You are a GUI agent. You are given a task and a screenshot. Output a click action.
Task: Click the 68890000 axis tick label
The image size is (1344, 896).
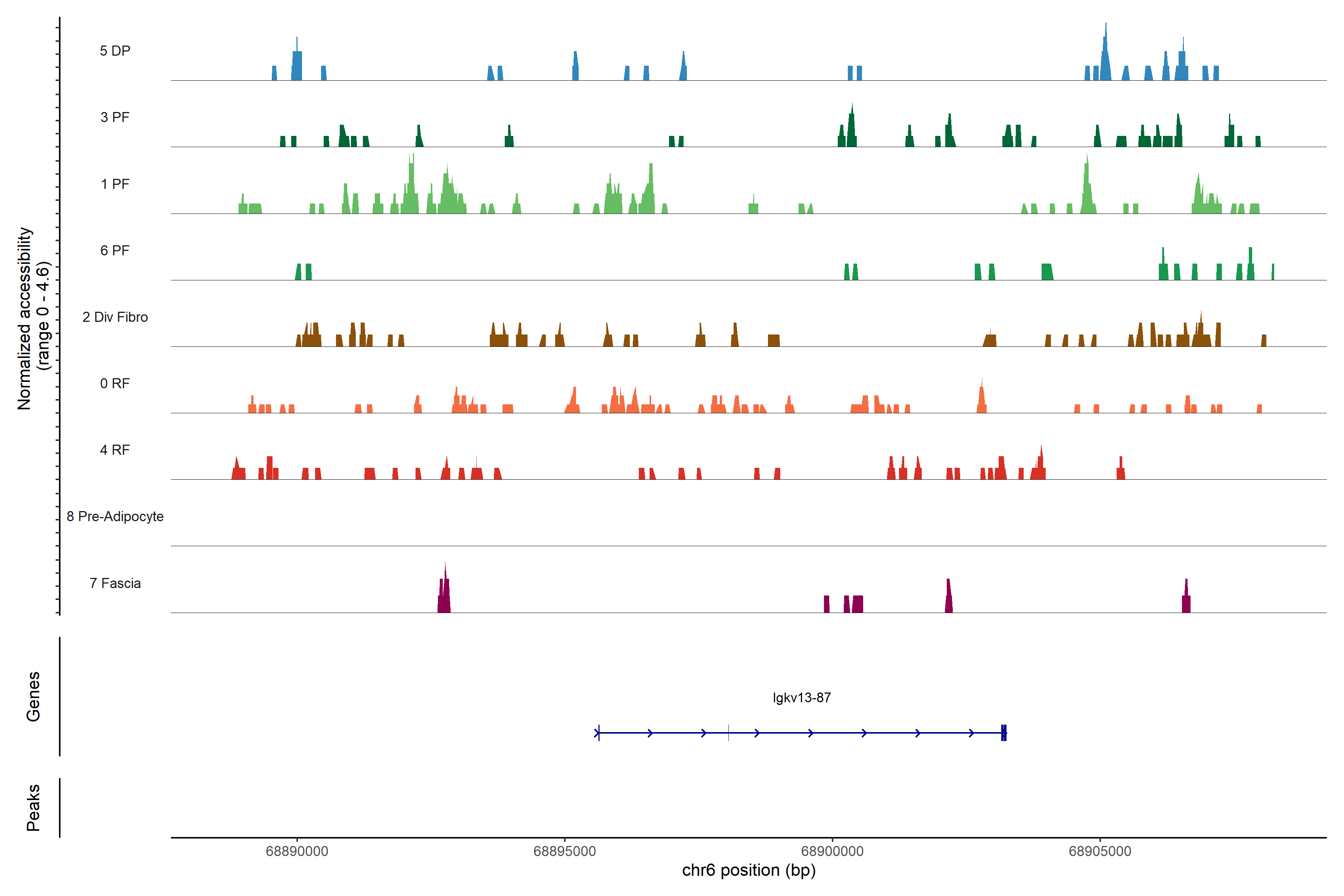pyautogui.click(x=296, y=852)
